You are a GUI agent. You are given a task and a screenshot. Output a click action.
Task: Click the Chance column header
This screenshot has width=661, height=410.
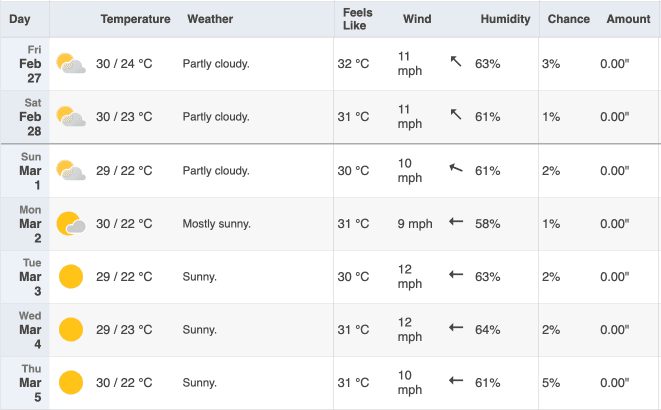[569, 19]
